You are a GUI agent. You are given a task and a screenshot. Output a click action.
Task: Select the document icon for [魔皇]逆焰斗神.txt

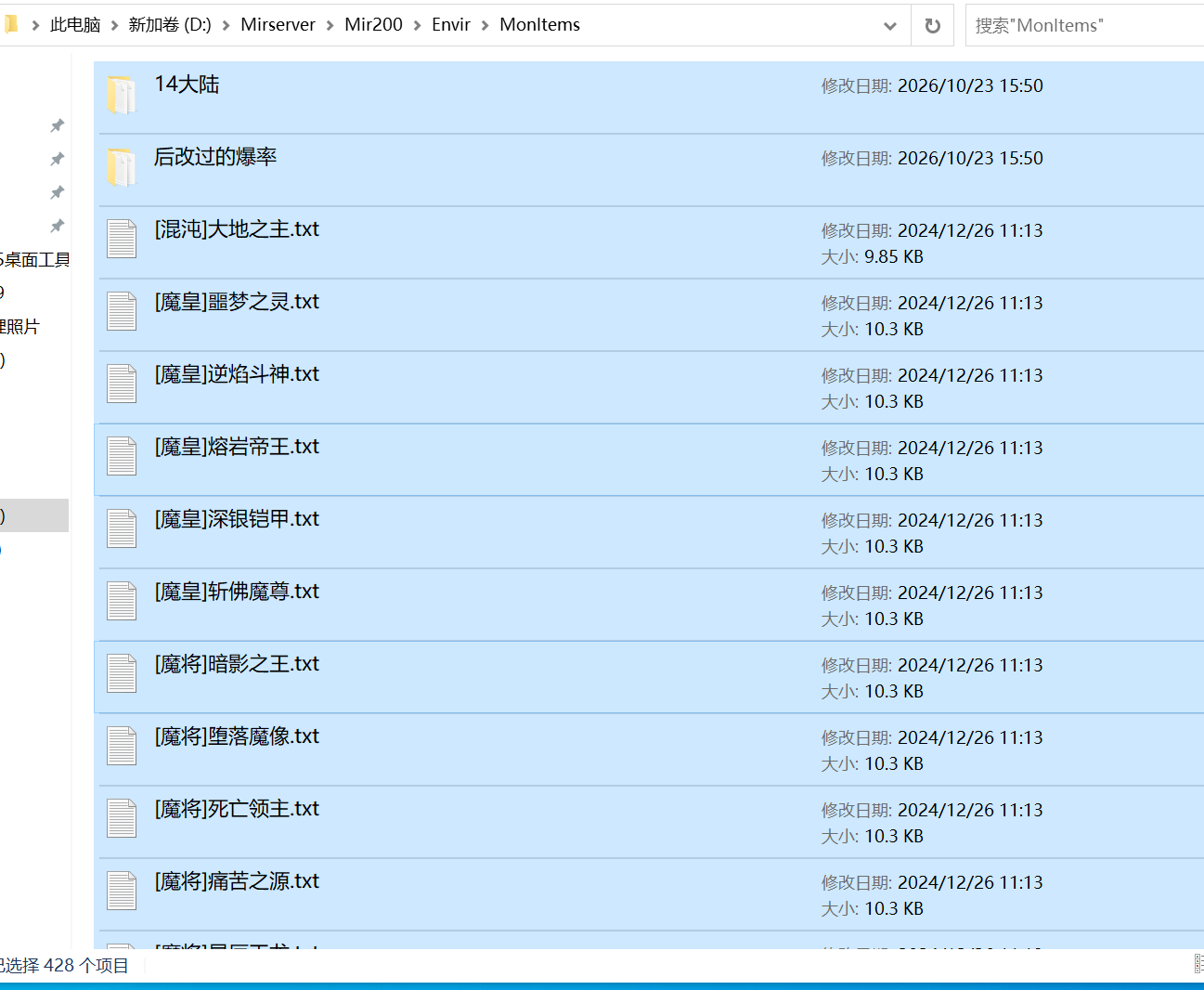[122, 384]
